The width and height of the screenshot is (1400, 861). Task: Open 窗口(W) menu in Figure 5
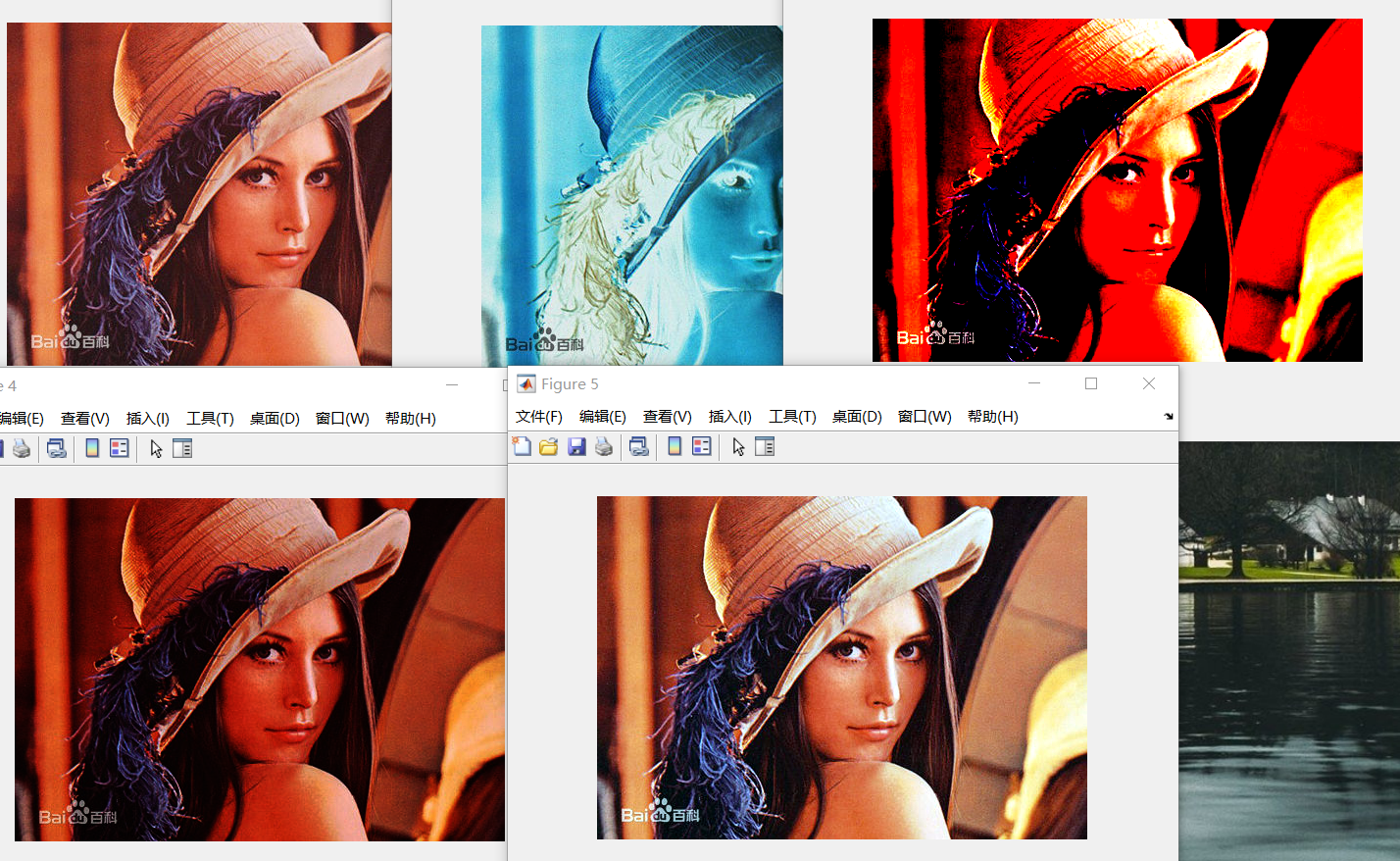click(925, 417)
